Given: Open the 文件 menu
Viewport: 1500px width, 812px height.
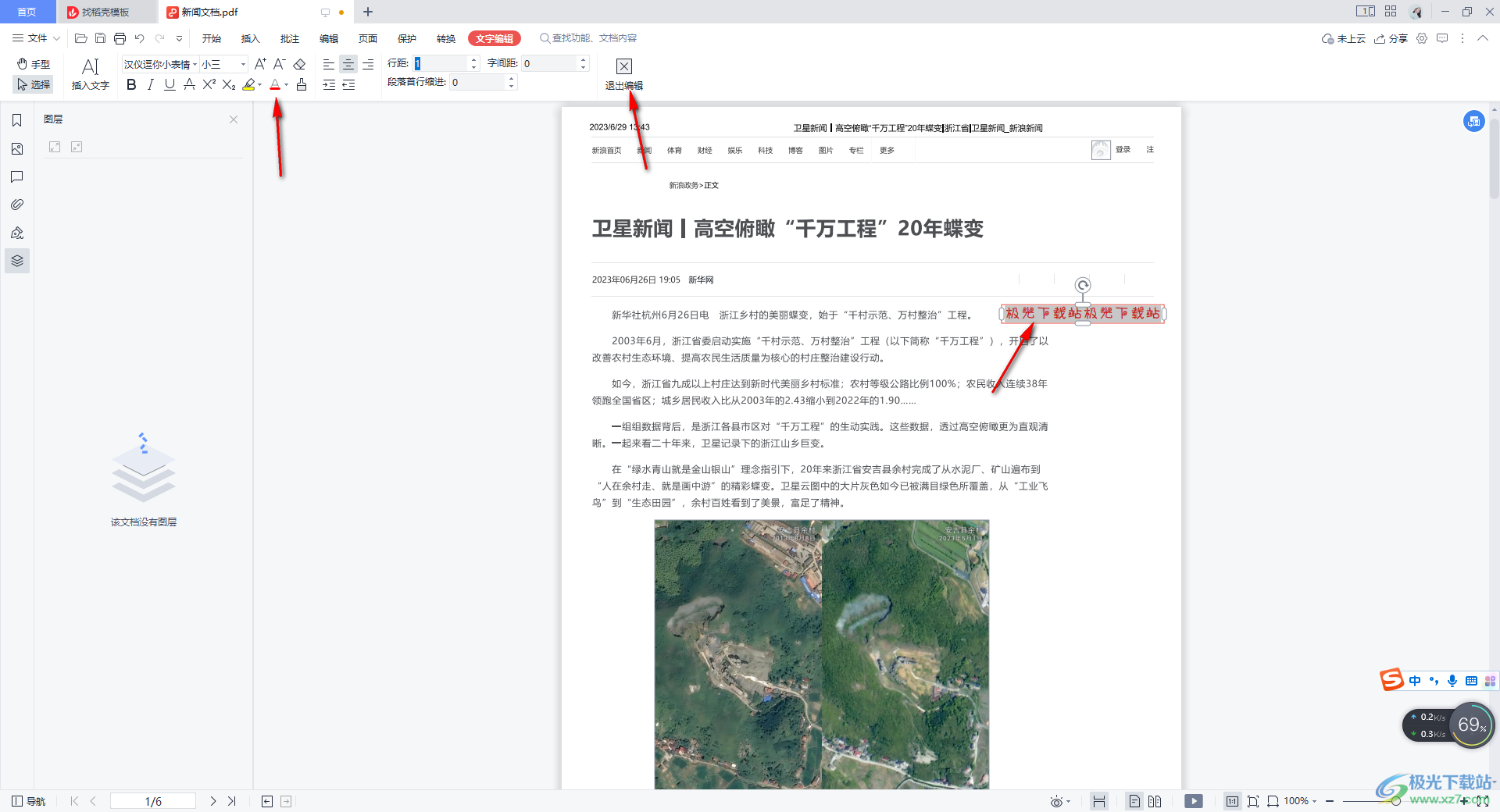Looking at the screenshot, I should pyautogui.click(x=37, y=38).
